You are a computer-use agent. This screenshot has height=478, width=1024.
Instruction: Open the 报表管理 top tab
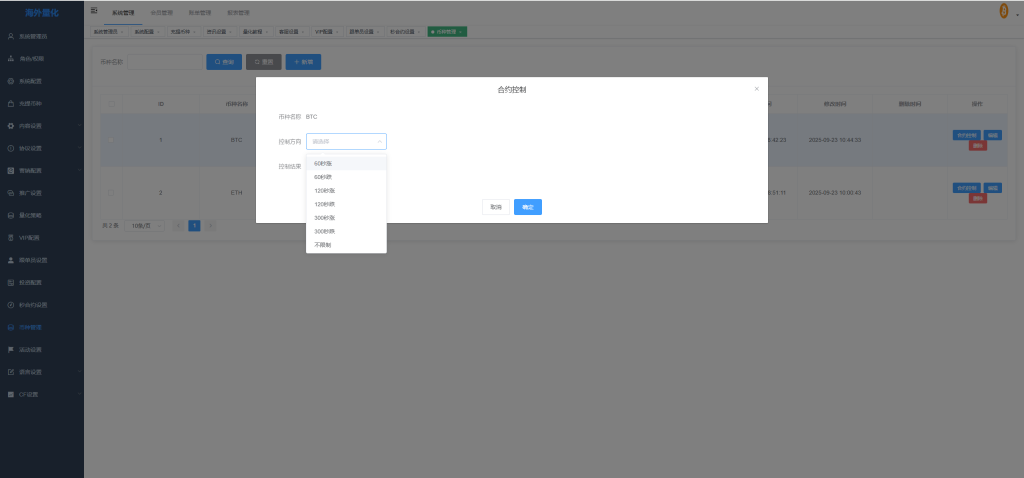(238, 13)
